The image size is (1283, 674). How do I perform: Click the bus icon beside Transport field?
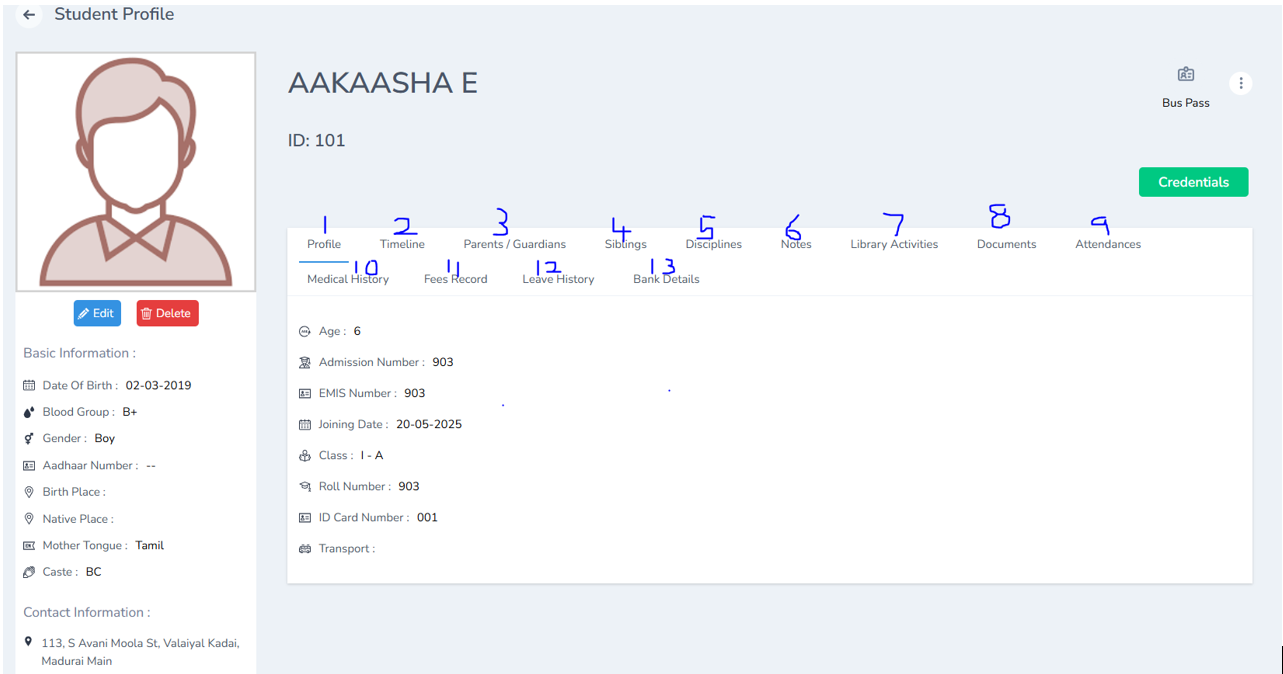click(304, 548)
